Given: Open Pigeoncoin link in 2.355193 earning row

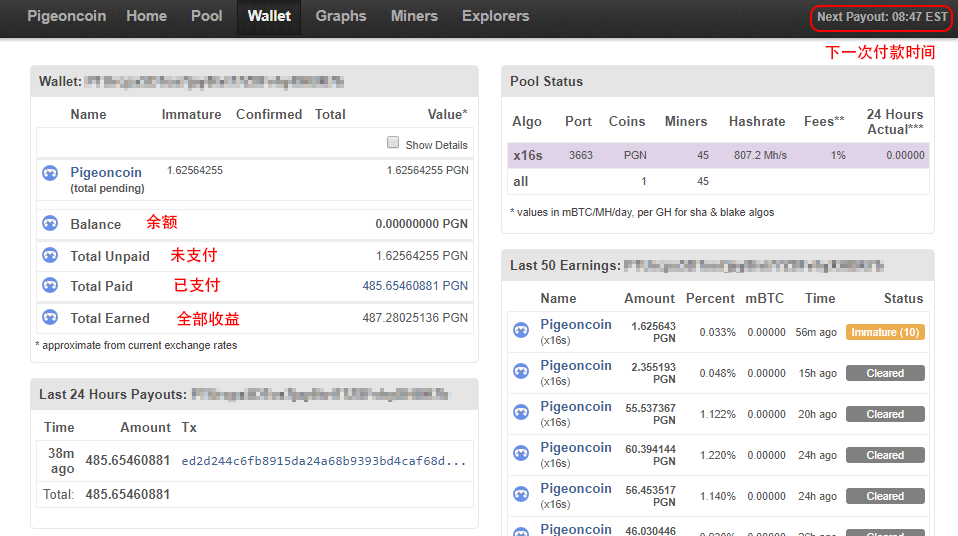Looking at the screenshot, I should [x=576, y=365].
